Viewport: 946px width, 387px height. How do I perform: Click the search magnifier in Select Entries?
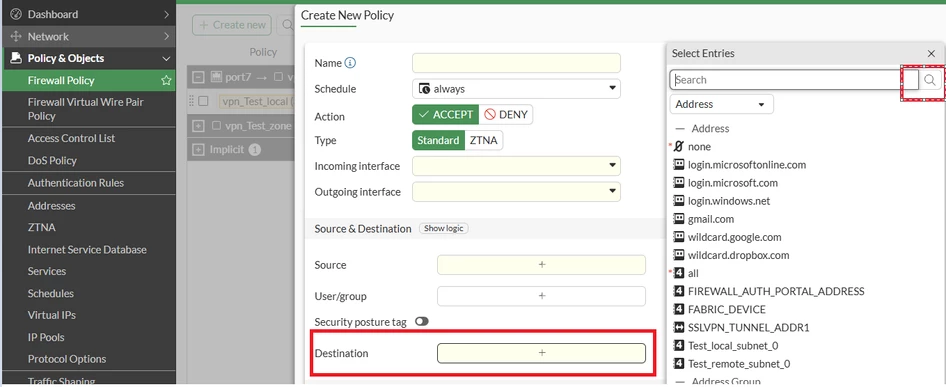coord(930,80)
